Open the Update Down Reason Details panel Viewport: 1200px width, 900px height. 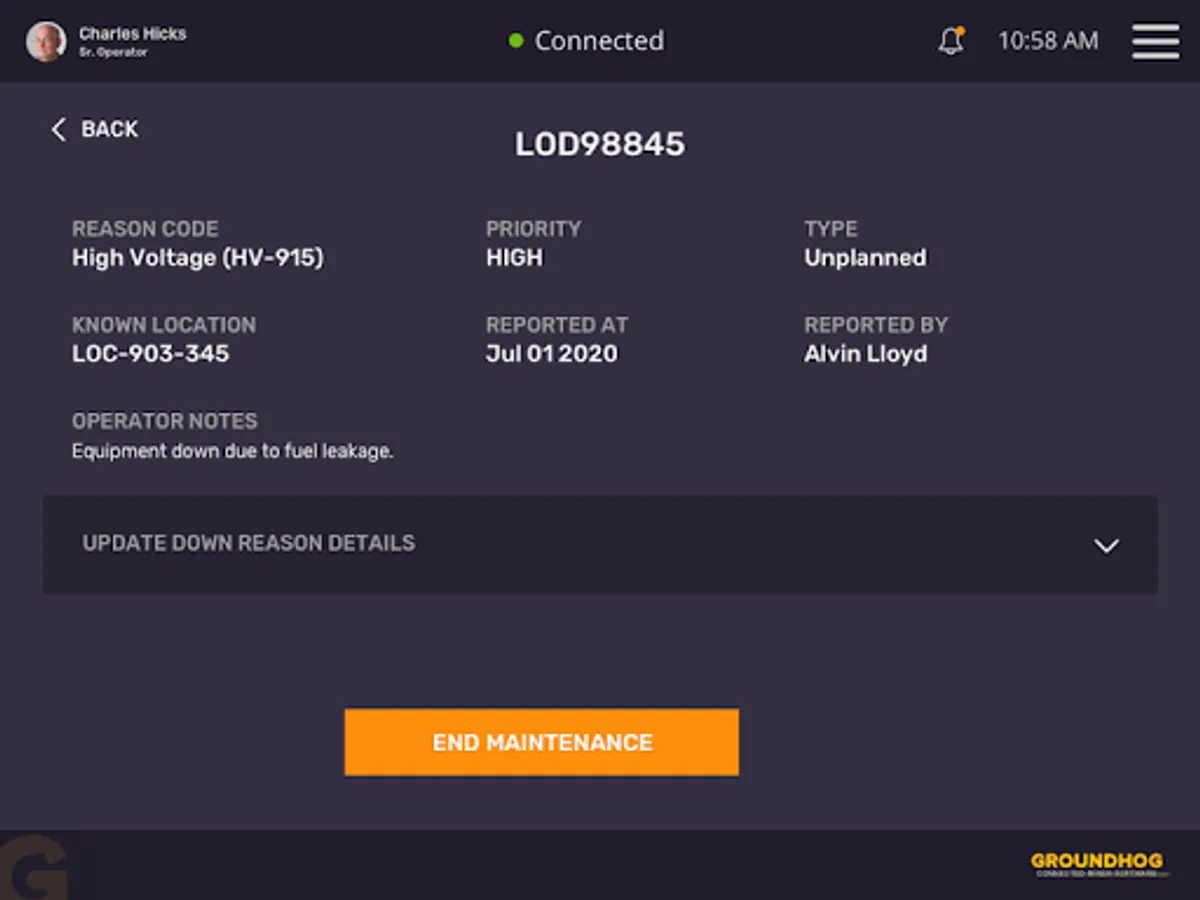(x=600, y=544)
